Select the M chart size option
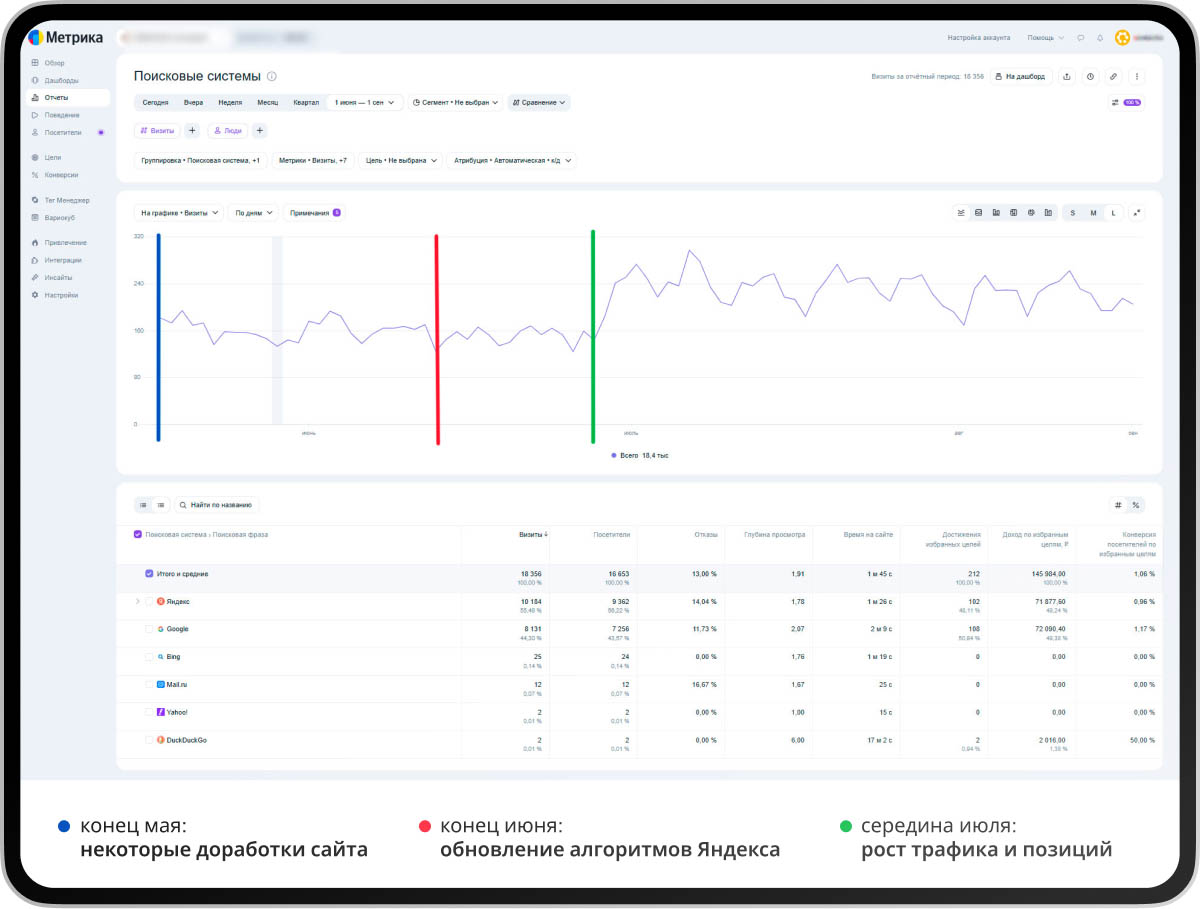This screenshot has width=1200, height=909. (x=1093, y=213)
